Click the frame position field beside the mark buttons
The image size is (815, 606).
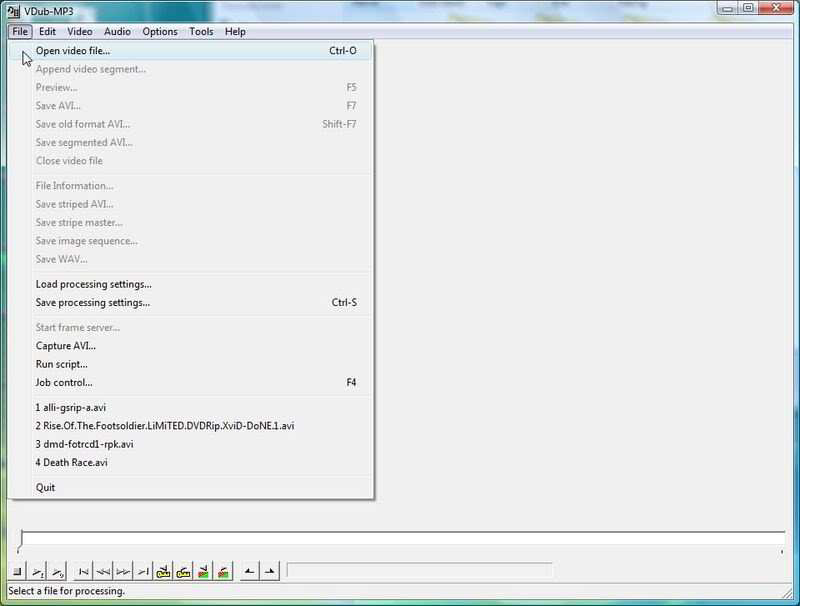(419, 571)
